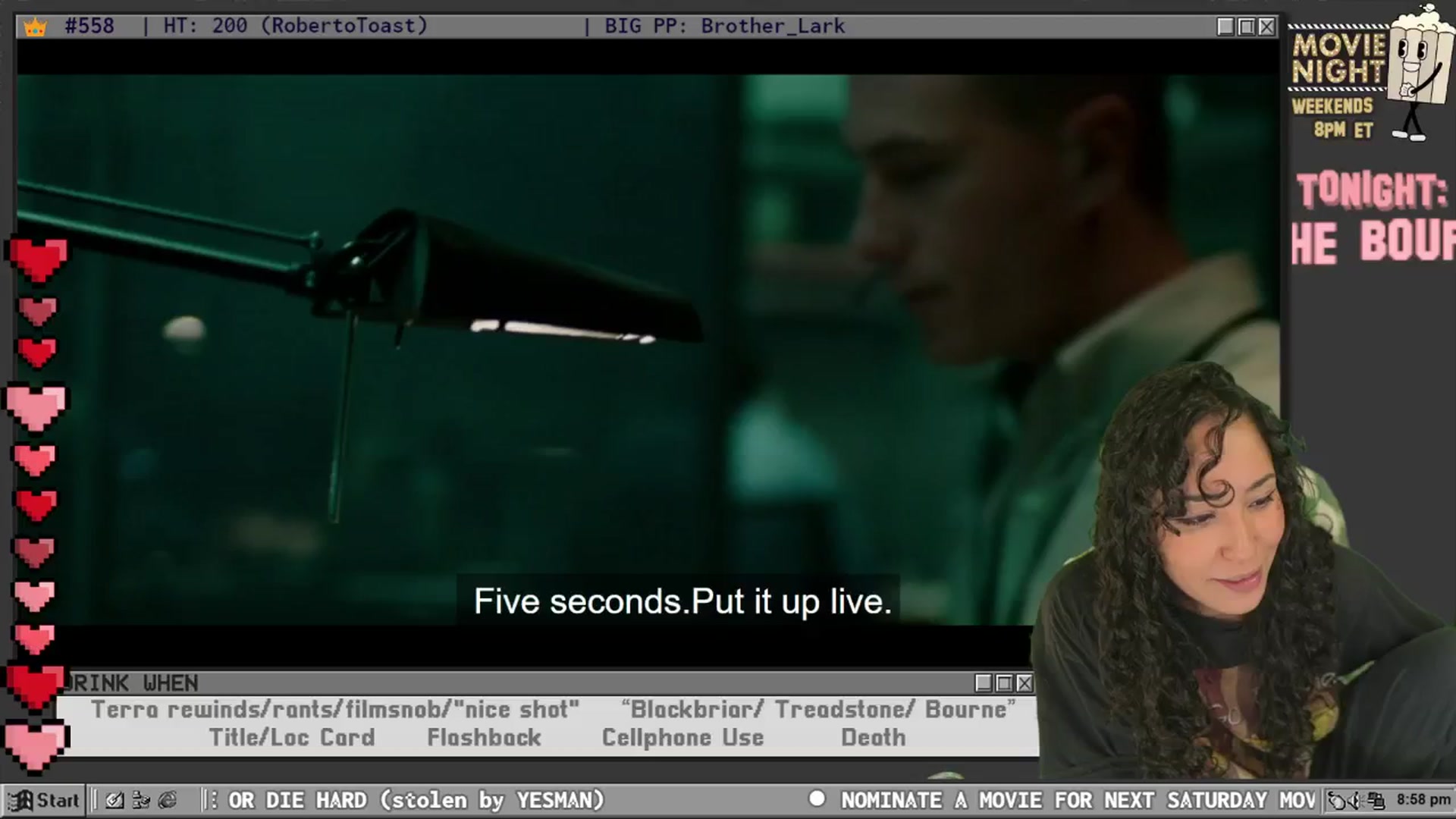Screen dimensions: 1456x819
Task: Click the "Flashback" rule
Action: [x=485, y=737]
